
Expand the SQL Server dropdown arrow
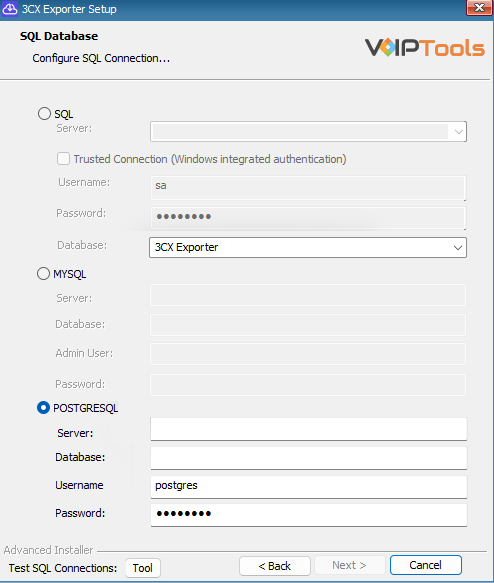point(459,132)
